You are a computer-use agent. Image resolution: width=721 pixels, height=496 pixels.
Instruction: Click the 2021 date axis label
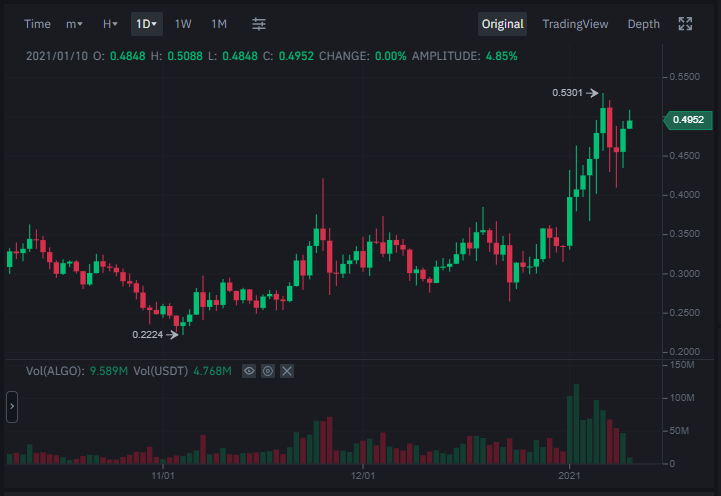coord(569,476)
